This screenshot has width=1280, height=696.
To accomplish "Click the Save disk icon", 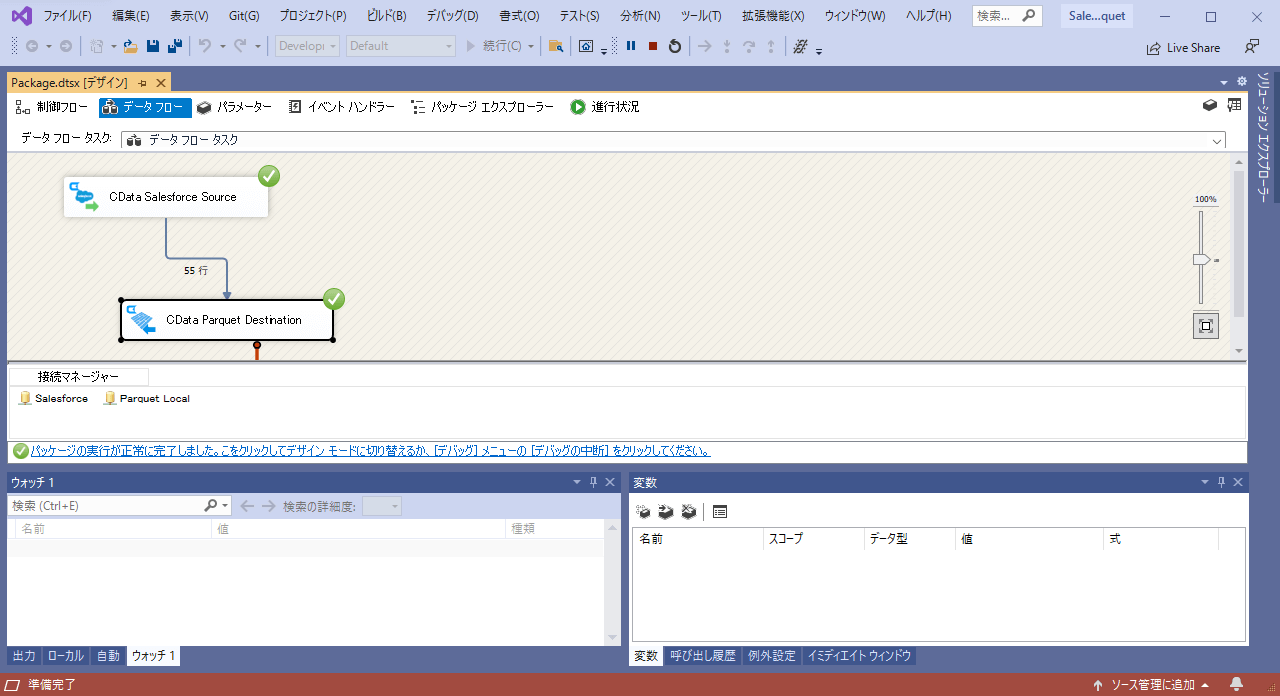I will pos(153,46).
